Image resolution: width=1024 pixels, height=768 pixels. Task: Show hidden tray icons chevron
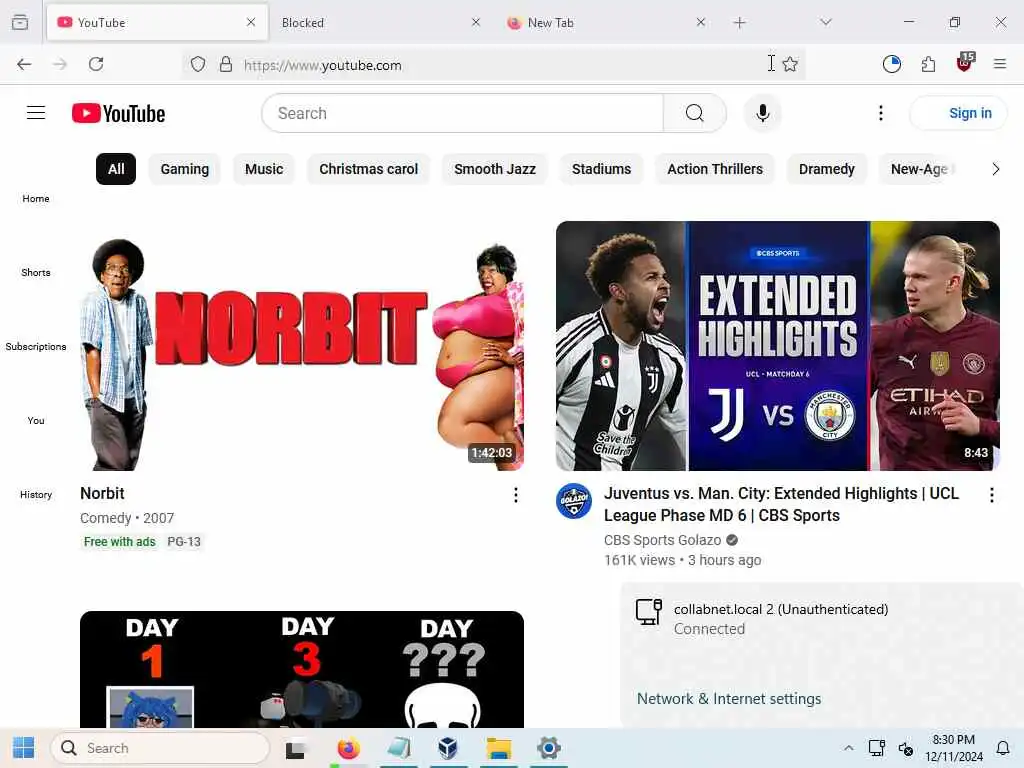coord(848,748)
